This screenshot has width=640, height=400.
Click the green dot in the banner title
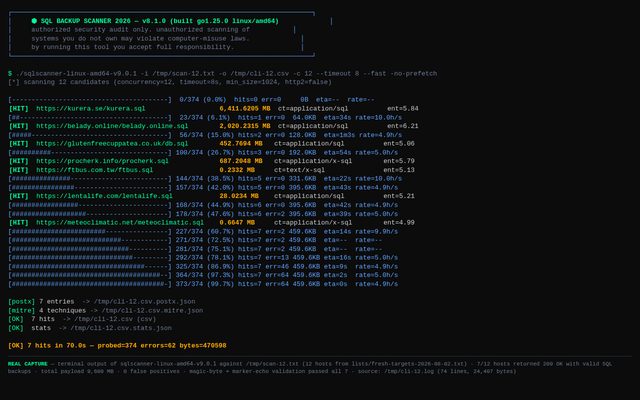pos(34,21)
